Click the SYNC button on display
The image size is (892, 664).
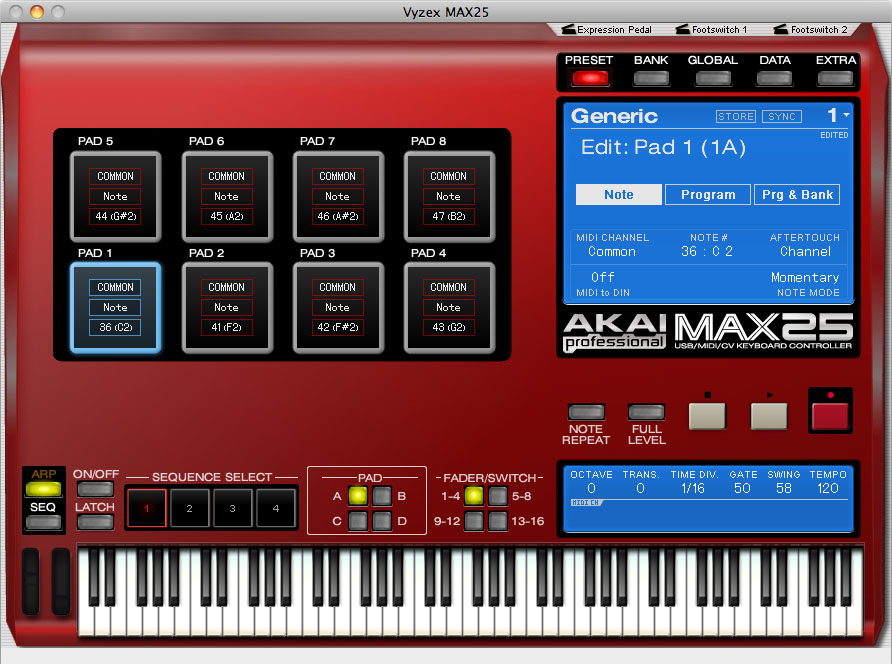[x=782, y=117]
